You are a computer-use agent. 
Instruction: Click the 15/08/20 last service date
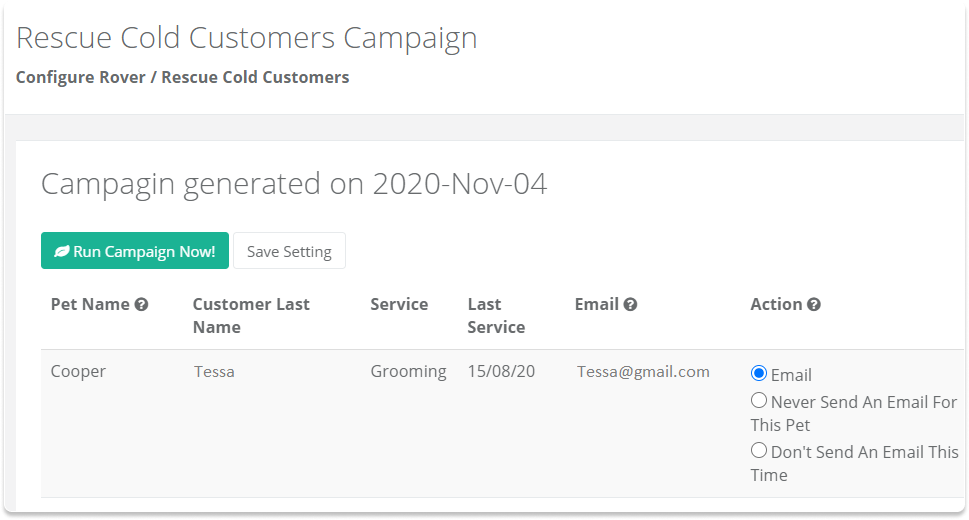coord(501,371)
